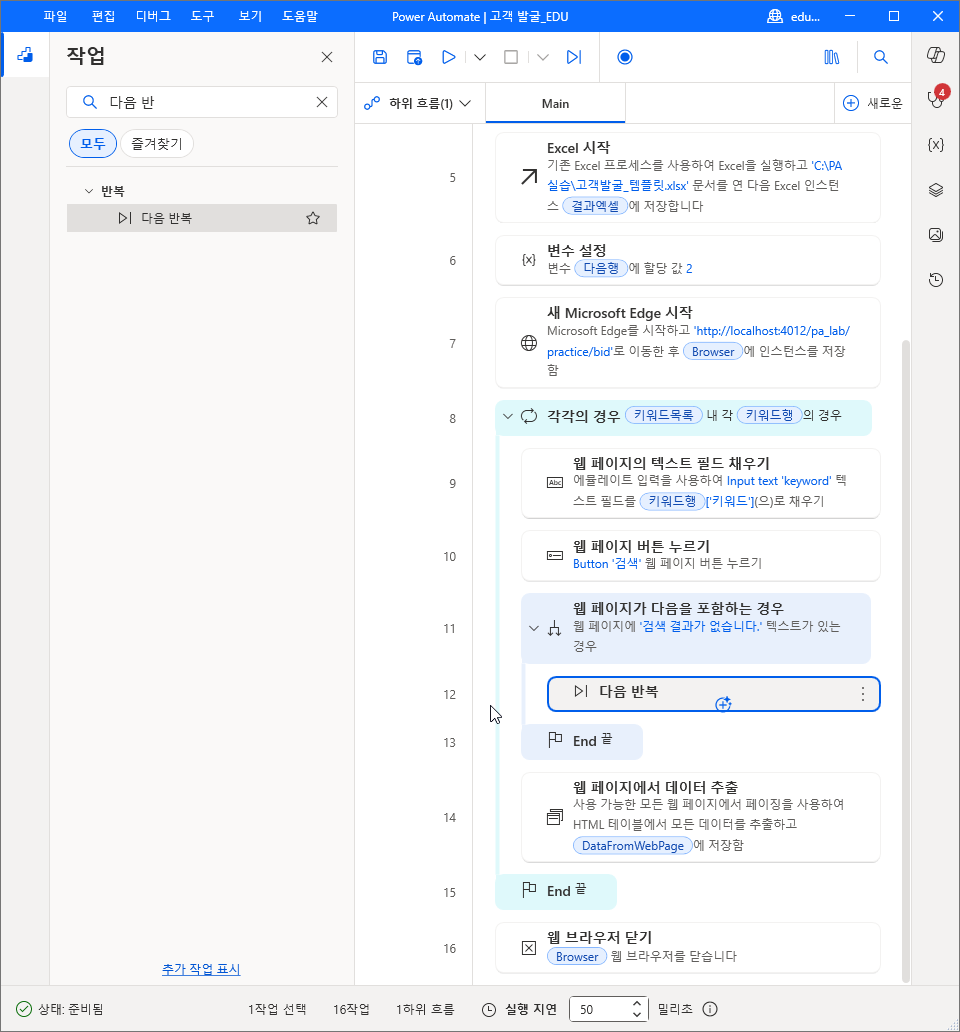The height and width of the screenshot is (1032, 960).
Task: Select 새 Microsoft Edge 시작 action
Action: 688,343
